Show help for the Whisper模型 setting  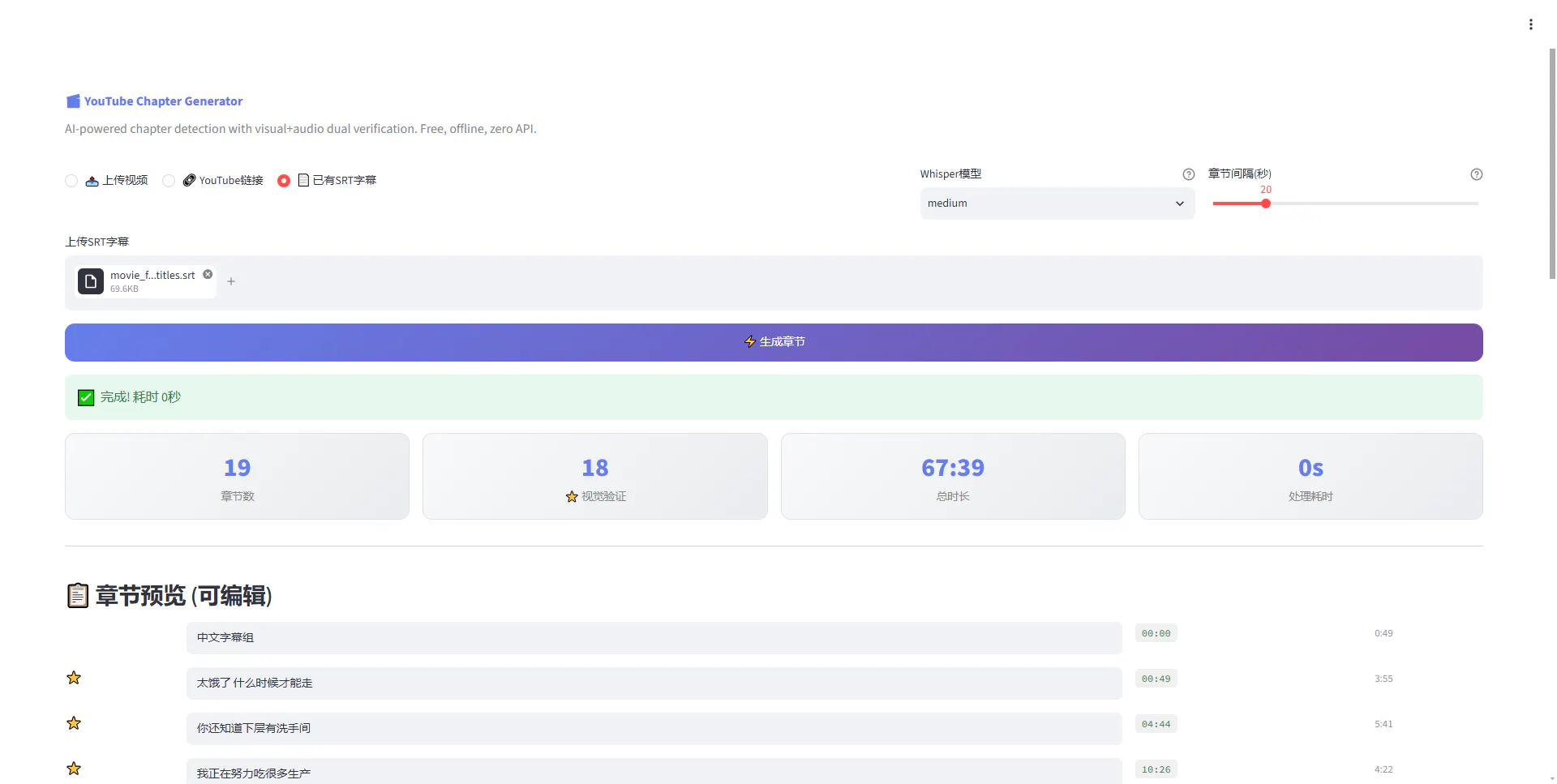[1189, 174]
